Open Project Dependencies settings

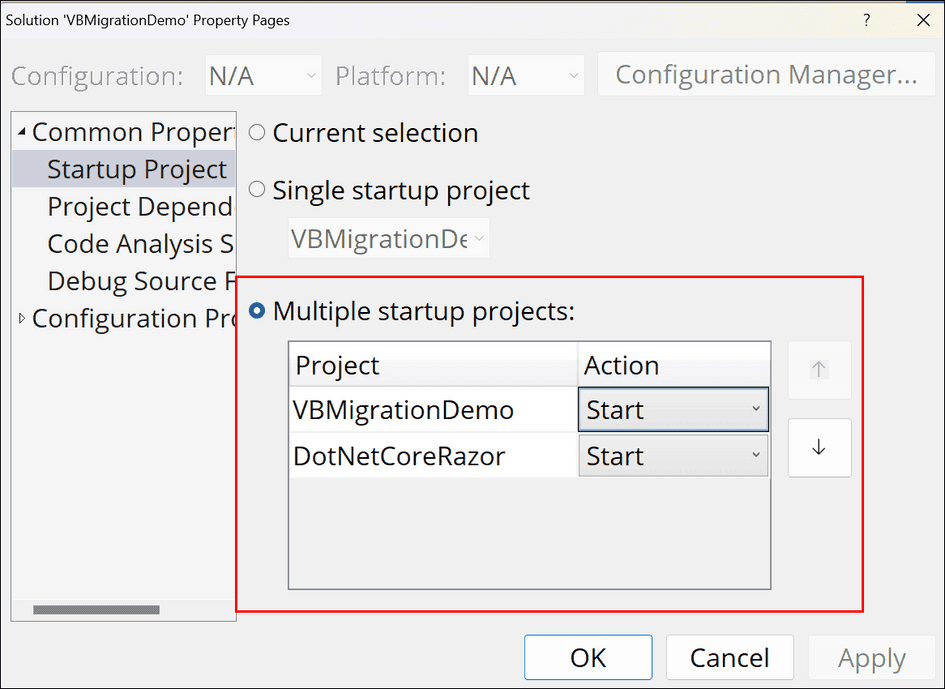(x=139, y=206)
